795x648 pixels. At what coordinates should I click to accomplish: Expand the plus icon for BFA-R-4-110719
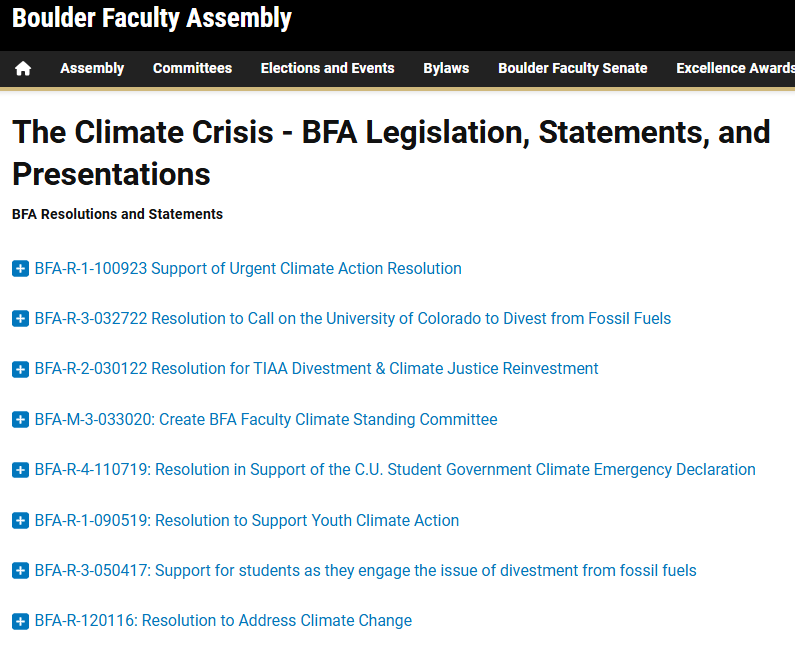coord(20,470)
